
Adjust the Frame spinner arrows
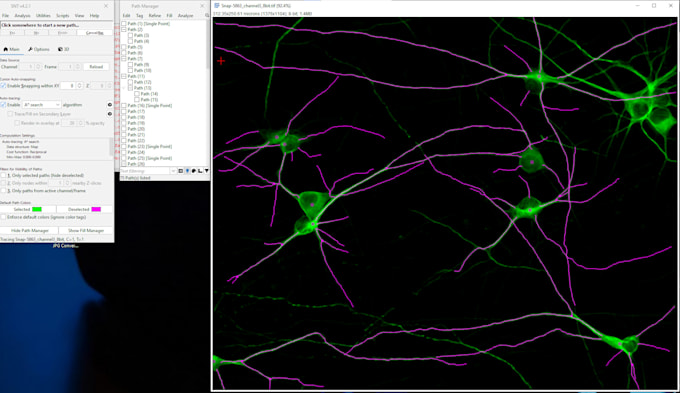tap(78, 67)
